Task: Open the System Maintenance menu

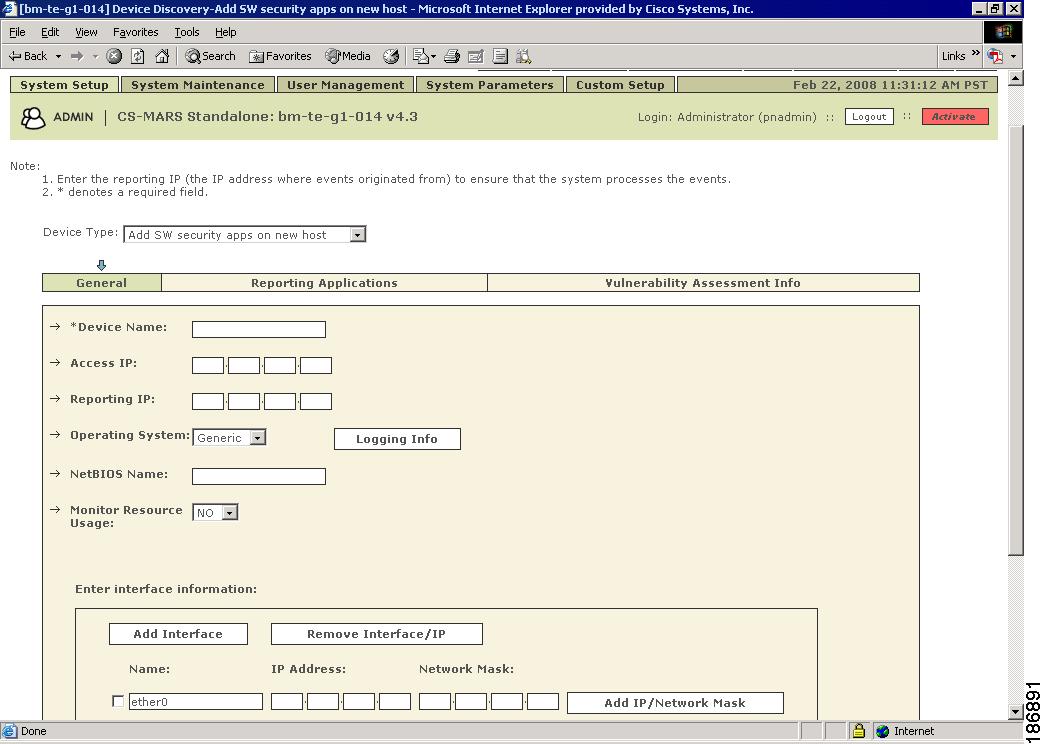Action: (197, 84)
